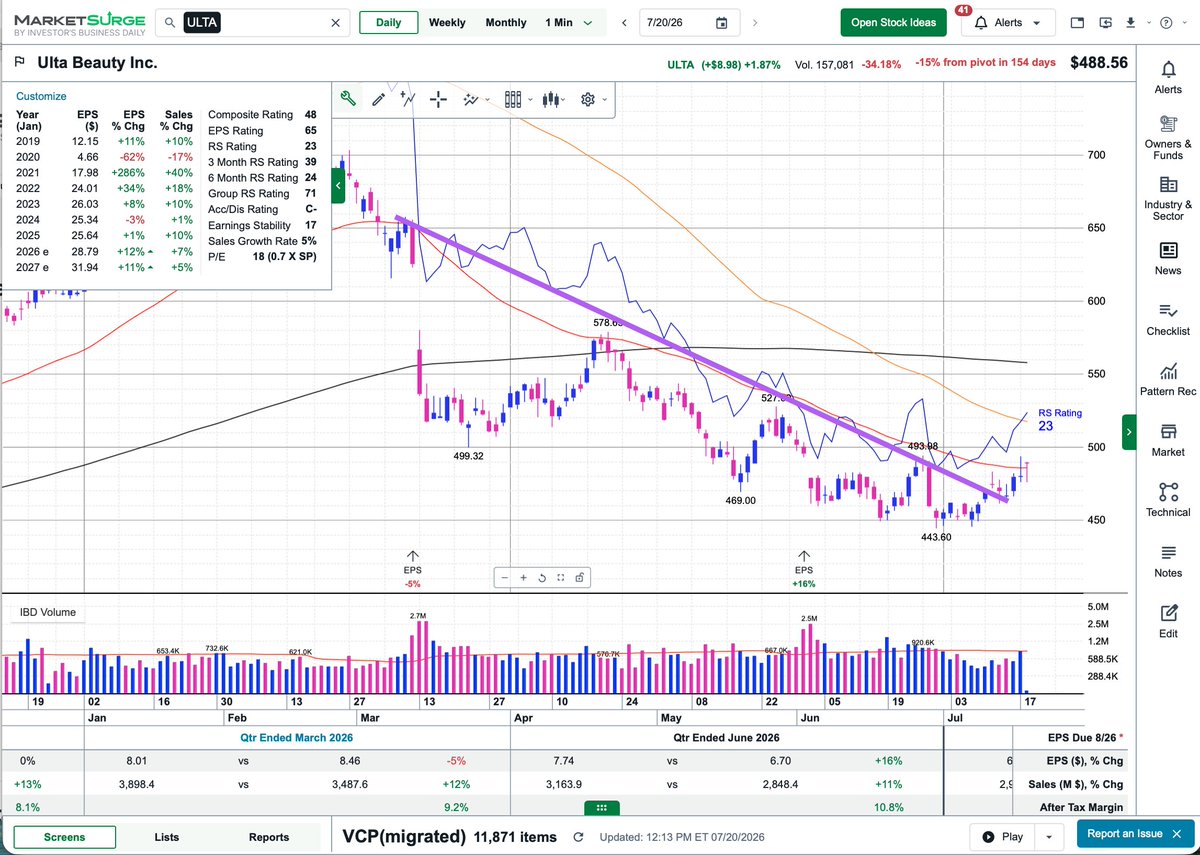
Task: Click the help question mark icon
Action: pyautogui.click(x=1167, y=23)
